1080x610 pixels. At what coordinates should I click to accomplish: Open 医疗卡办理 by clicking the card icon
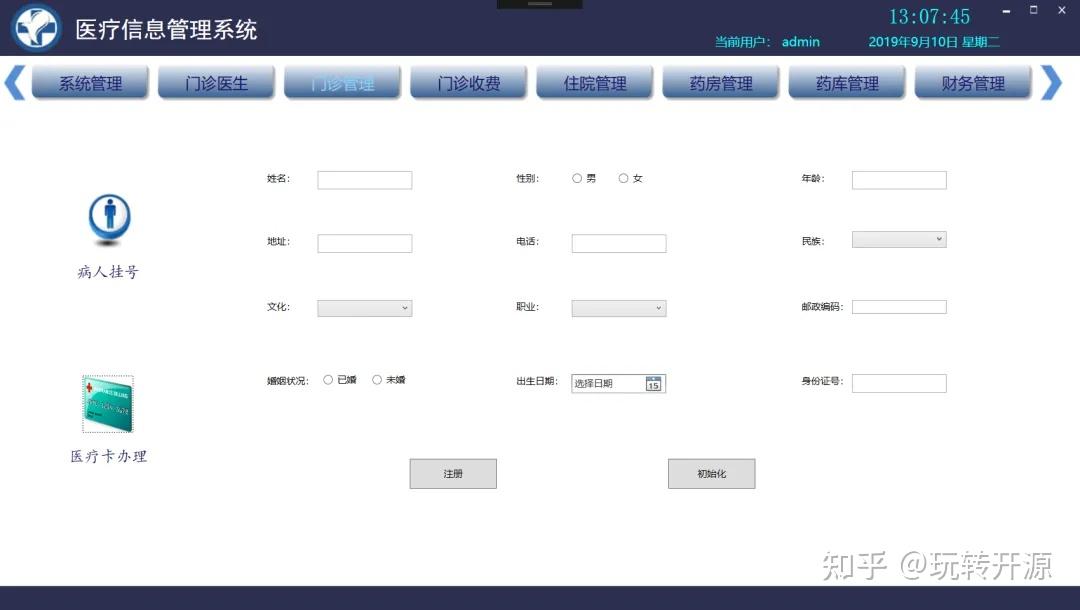click(107, 403)
